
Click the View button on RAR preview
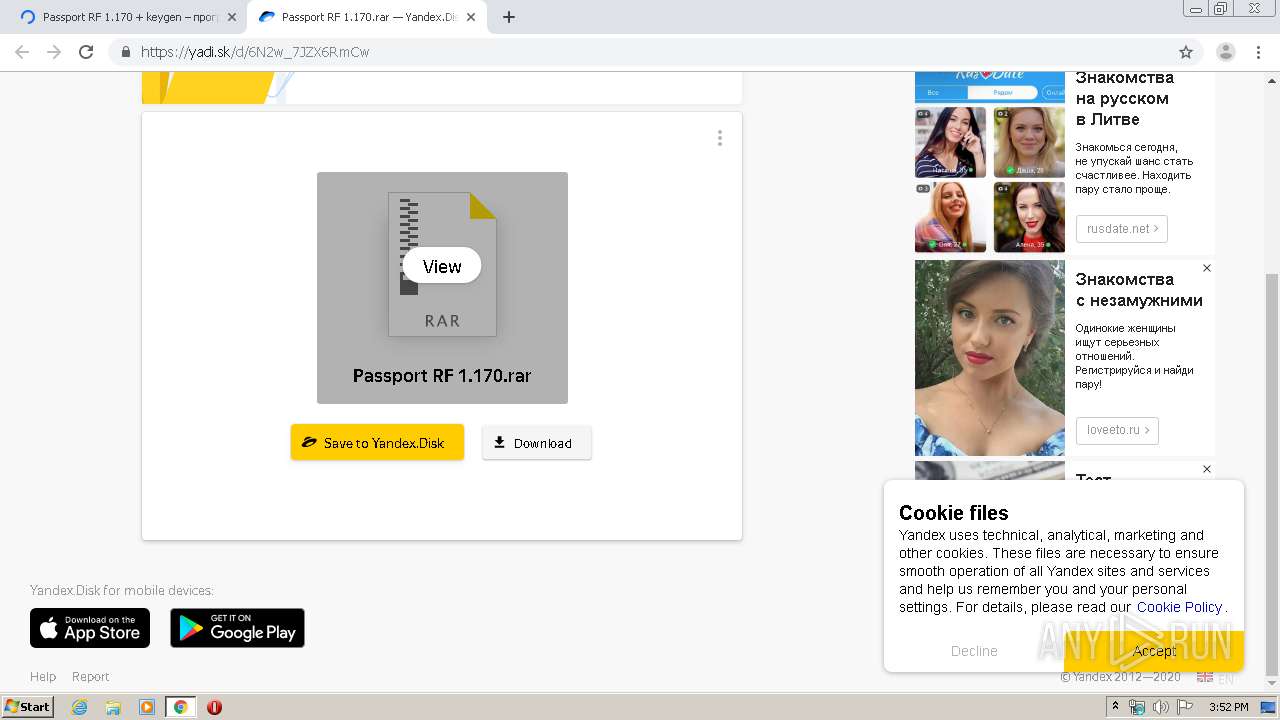442,266
